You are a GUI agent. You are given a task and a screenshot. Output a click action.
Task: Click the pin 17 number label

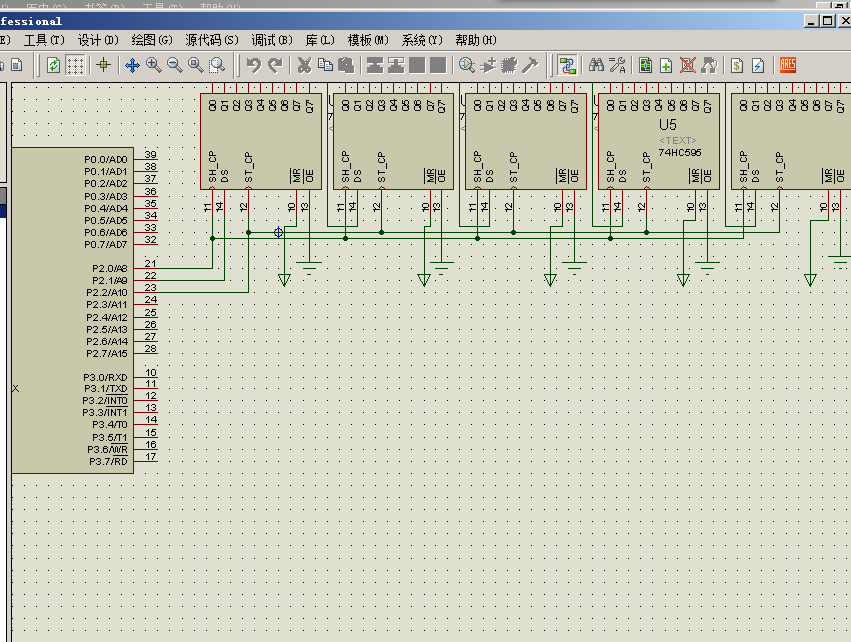click(151, 456)
